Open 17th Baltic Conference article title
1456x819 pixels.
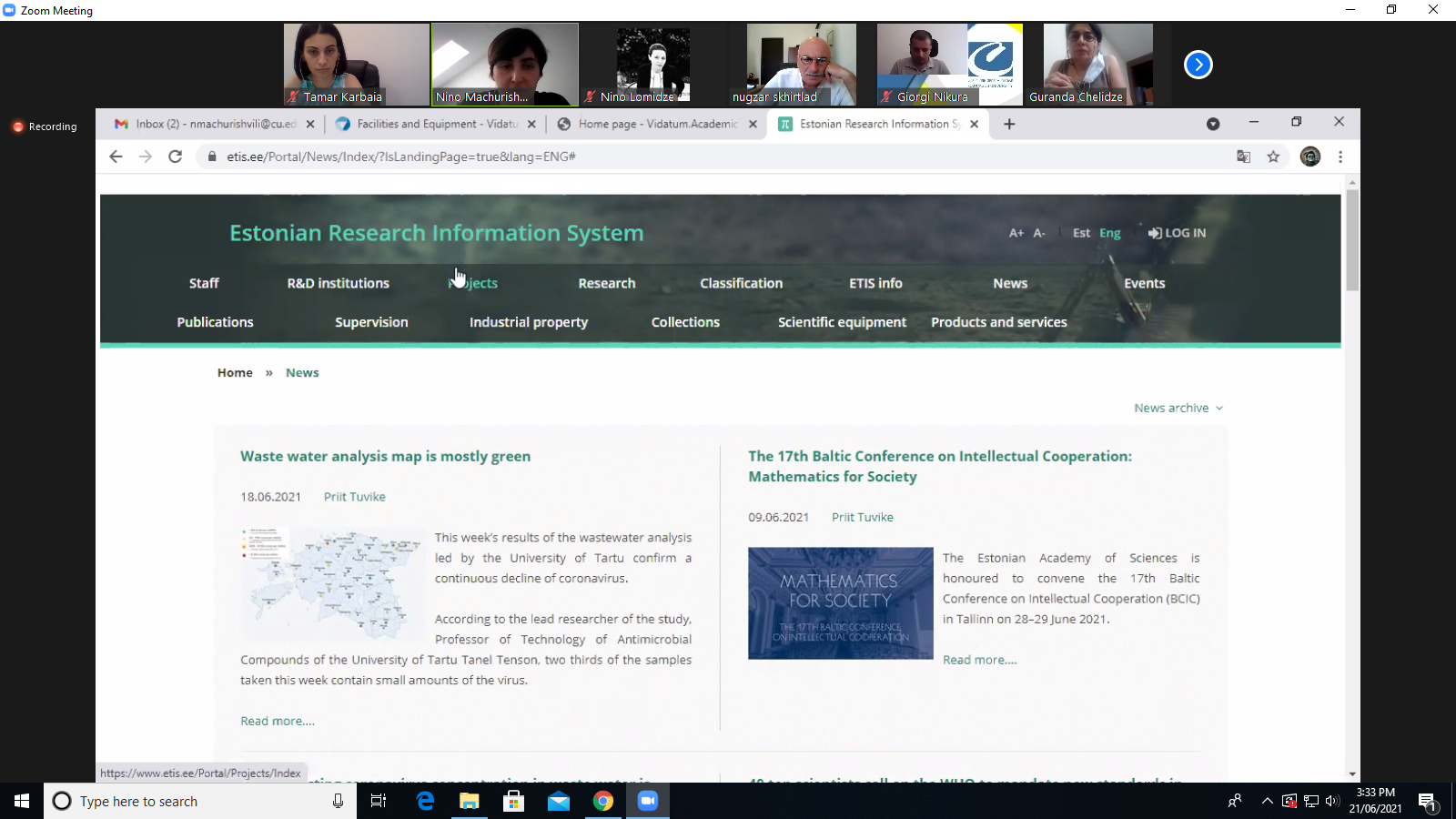click(940, 466)
